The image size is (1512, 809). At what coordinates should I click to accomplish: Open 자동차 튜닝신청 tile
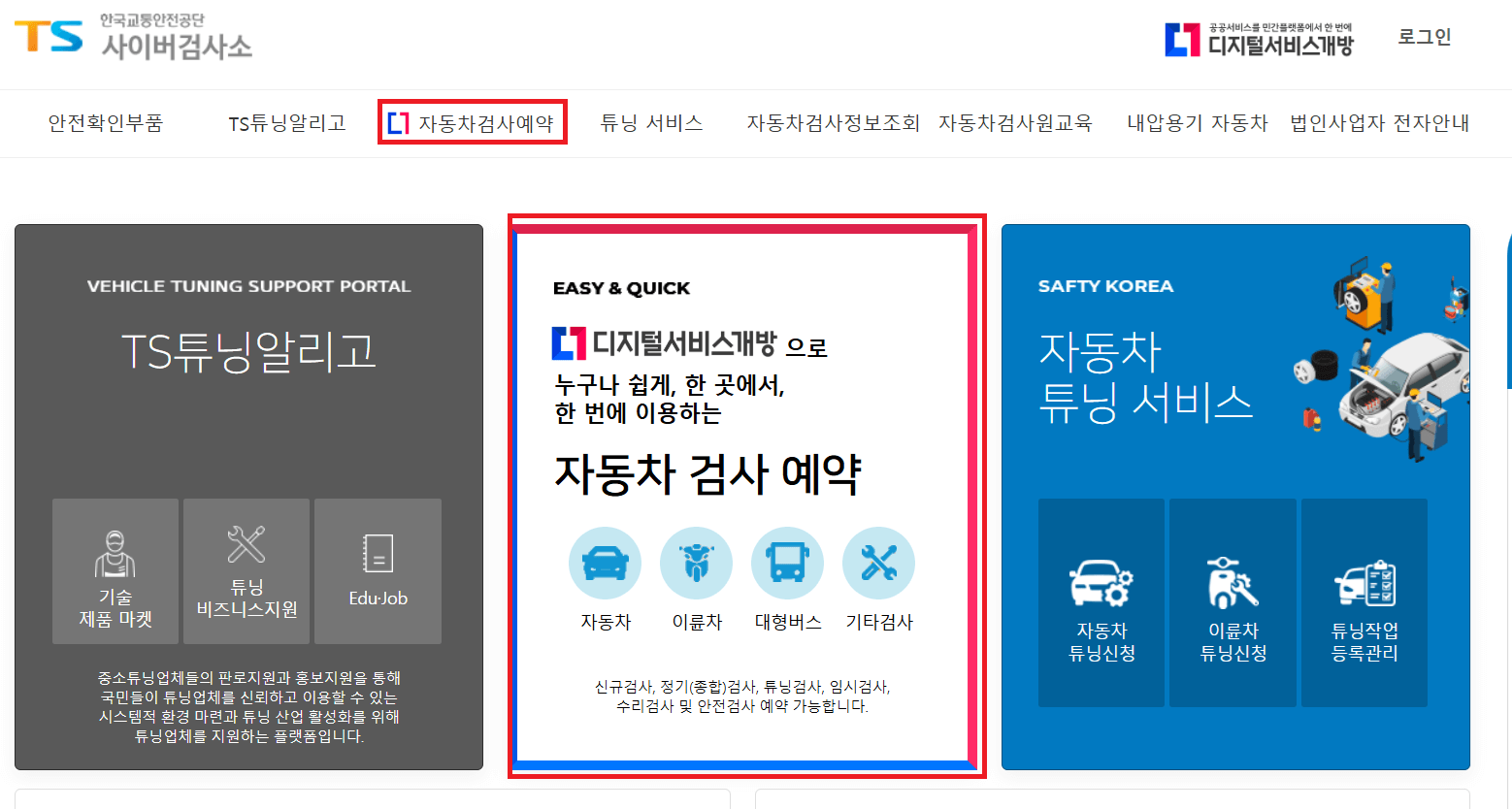click(1101, 602)
